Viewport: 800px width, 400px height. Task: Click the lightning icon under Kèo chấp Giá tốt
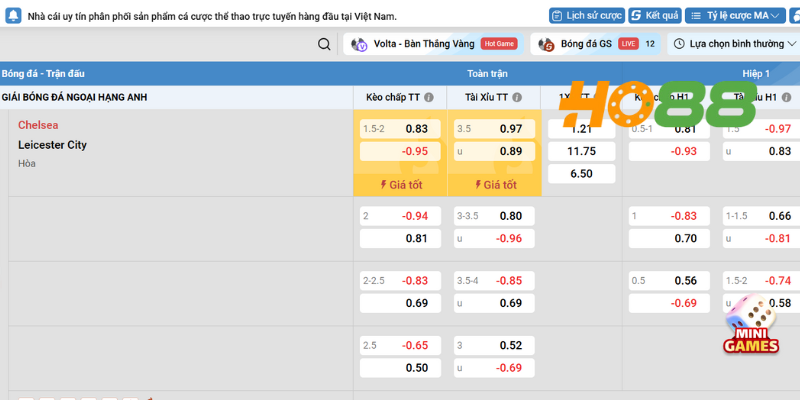(x=384, y=185)
